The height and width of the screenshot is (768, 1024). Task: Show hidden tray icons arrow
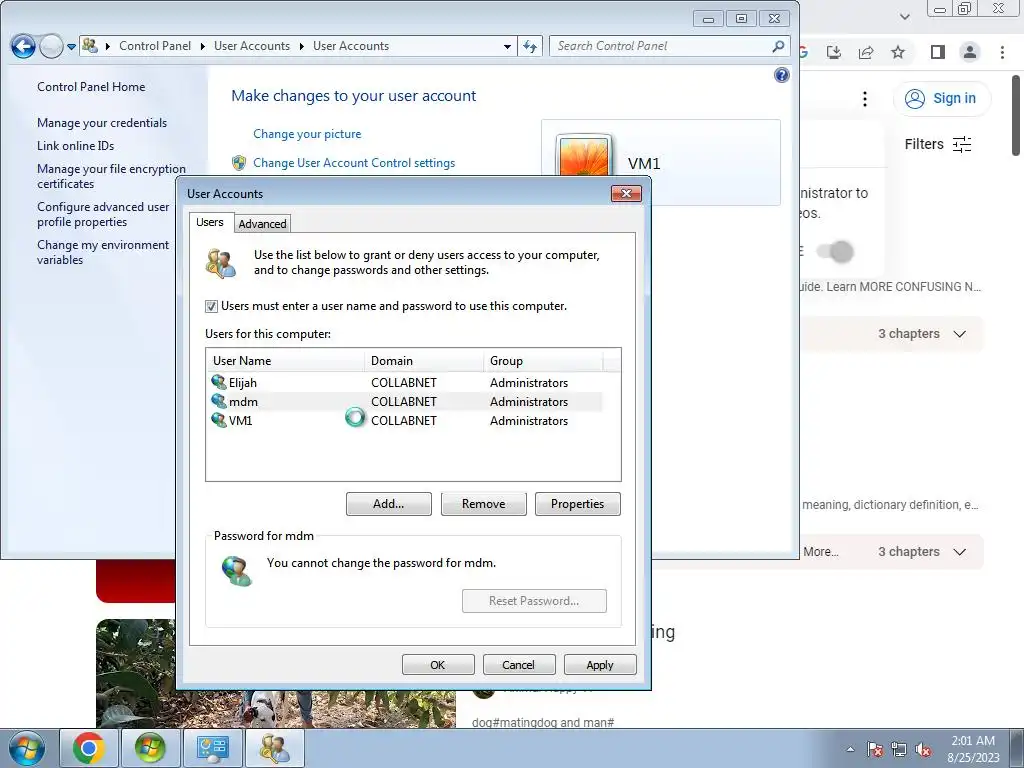pyautogui.click(x=850, y=749)
